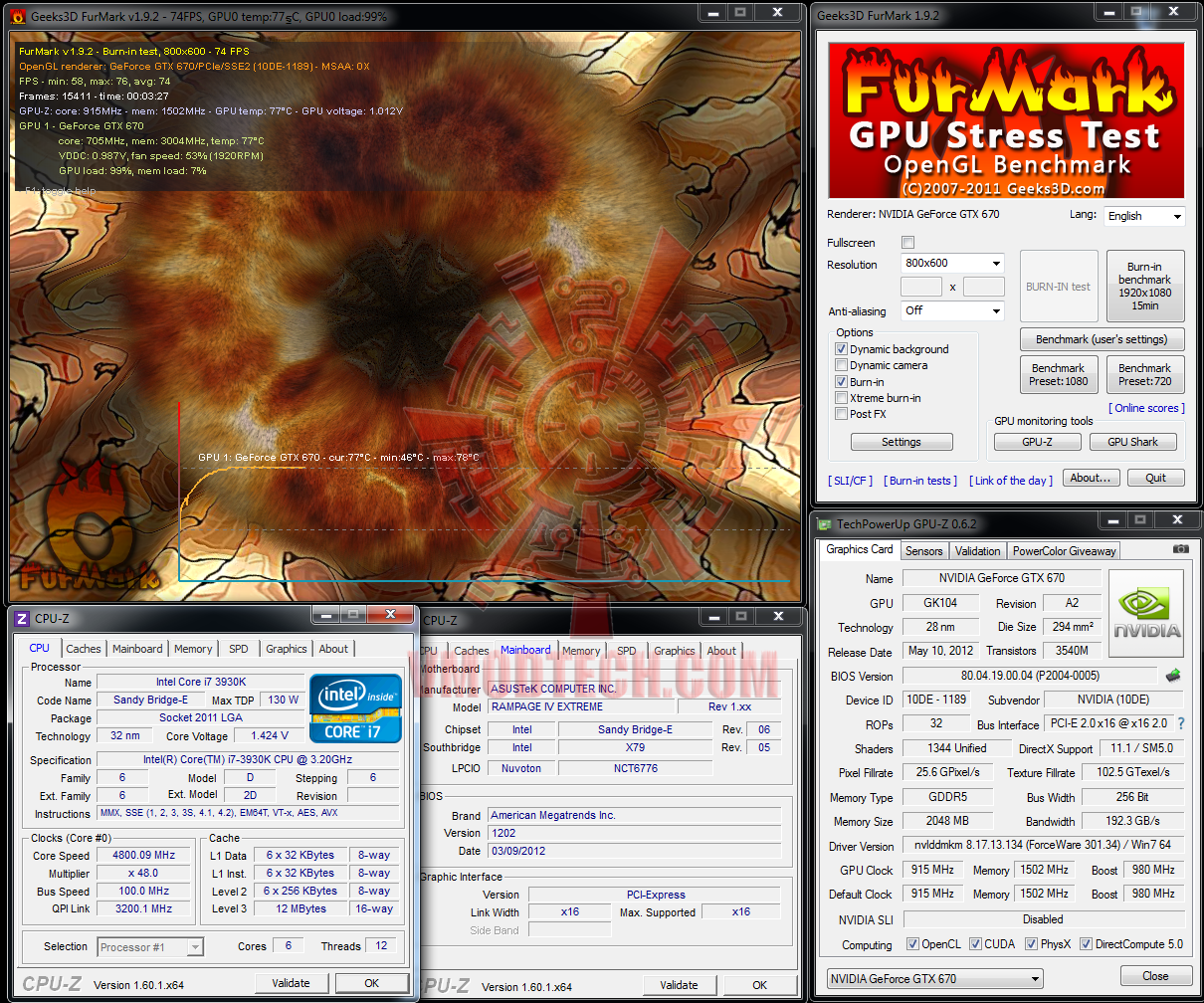Open the PowerColor Giveaway tab
The width and height of the screenshot is (1204, 1003).
pyautogui.click(x=1064, y=550)
